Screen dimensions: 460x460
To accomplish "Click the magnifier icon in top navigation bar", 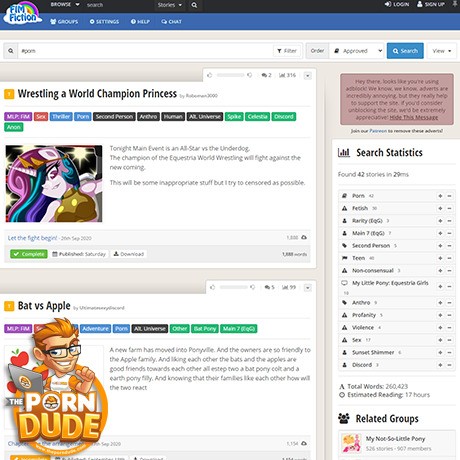I will pos(194,5).
